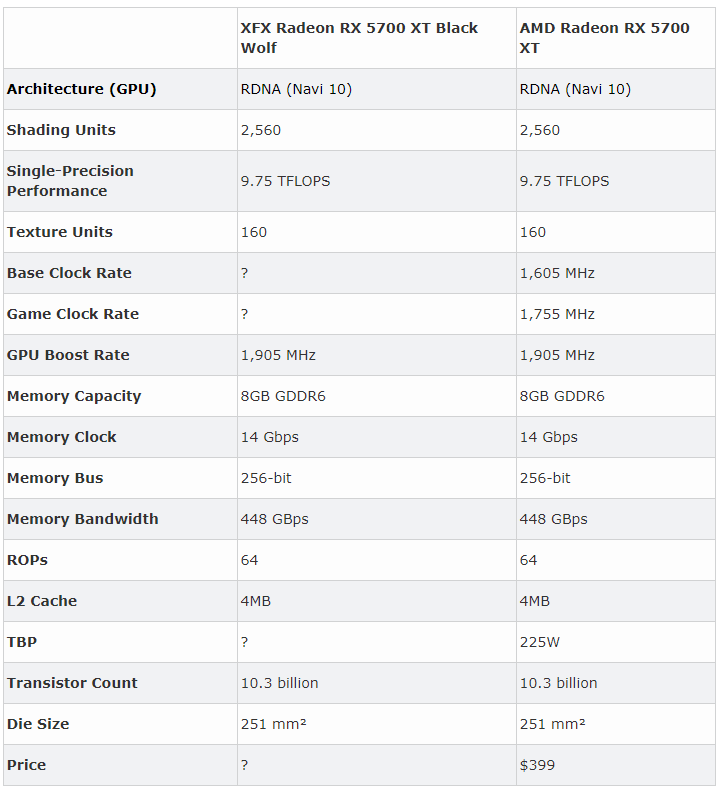The width and height of the screenshot is (720, 792).
Task: Click the AMD Radeon RX 5700 XT column header
Action: click(604, 38)
